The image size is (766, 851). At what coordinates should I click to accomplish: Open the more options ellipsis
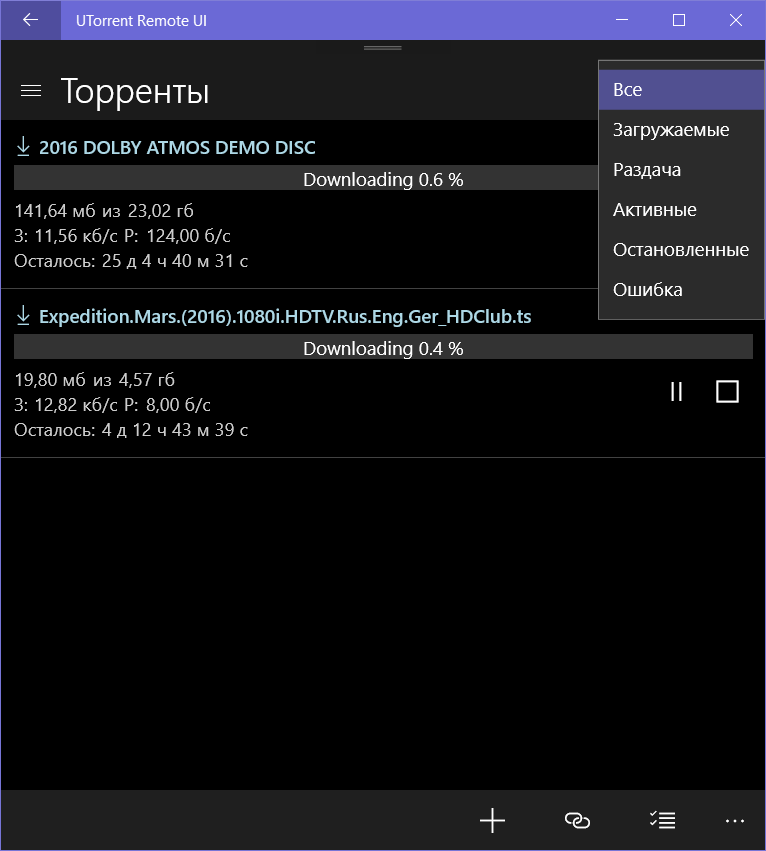[735, 821]
